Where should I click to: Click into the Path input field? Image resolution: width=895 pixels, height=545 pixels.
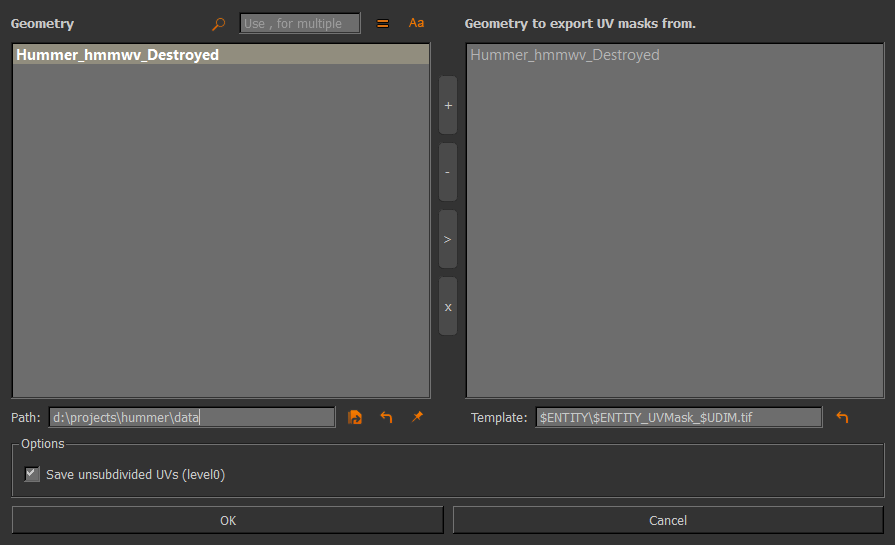192,417
